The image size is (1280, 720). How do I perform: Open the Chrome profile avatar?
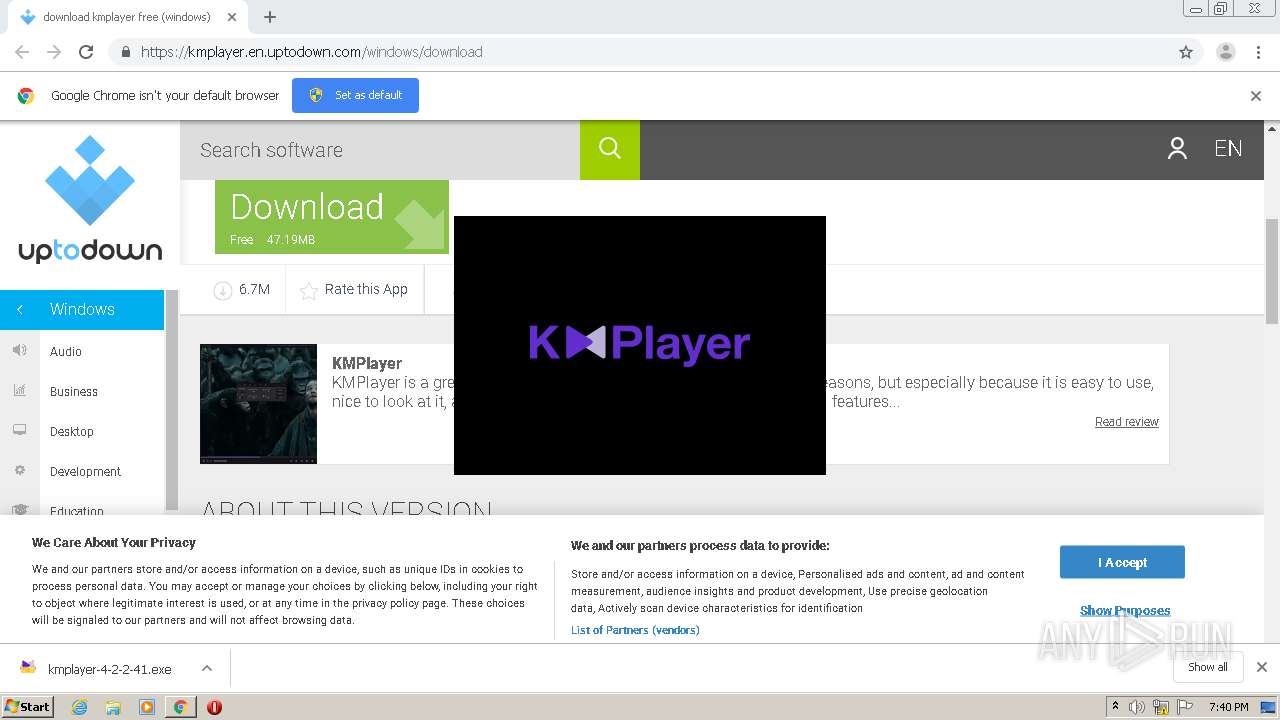tap(1226, 52)
